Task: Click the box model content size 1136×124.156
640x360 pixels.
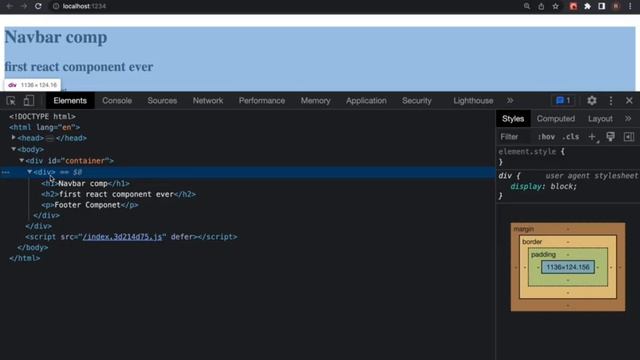Action: [x=568, y=267]
